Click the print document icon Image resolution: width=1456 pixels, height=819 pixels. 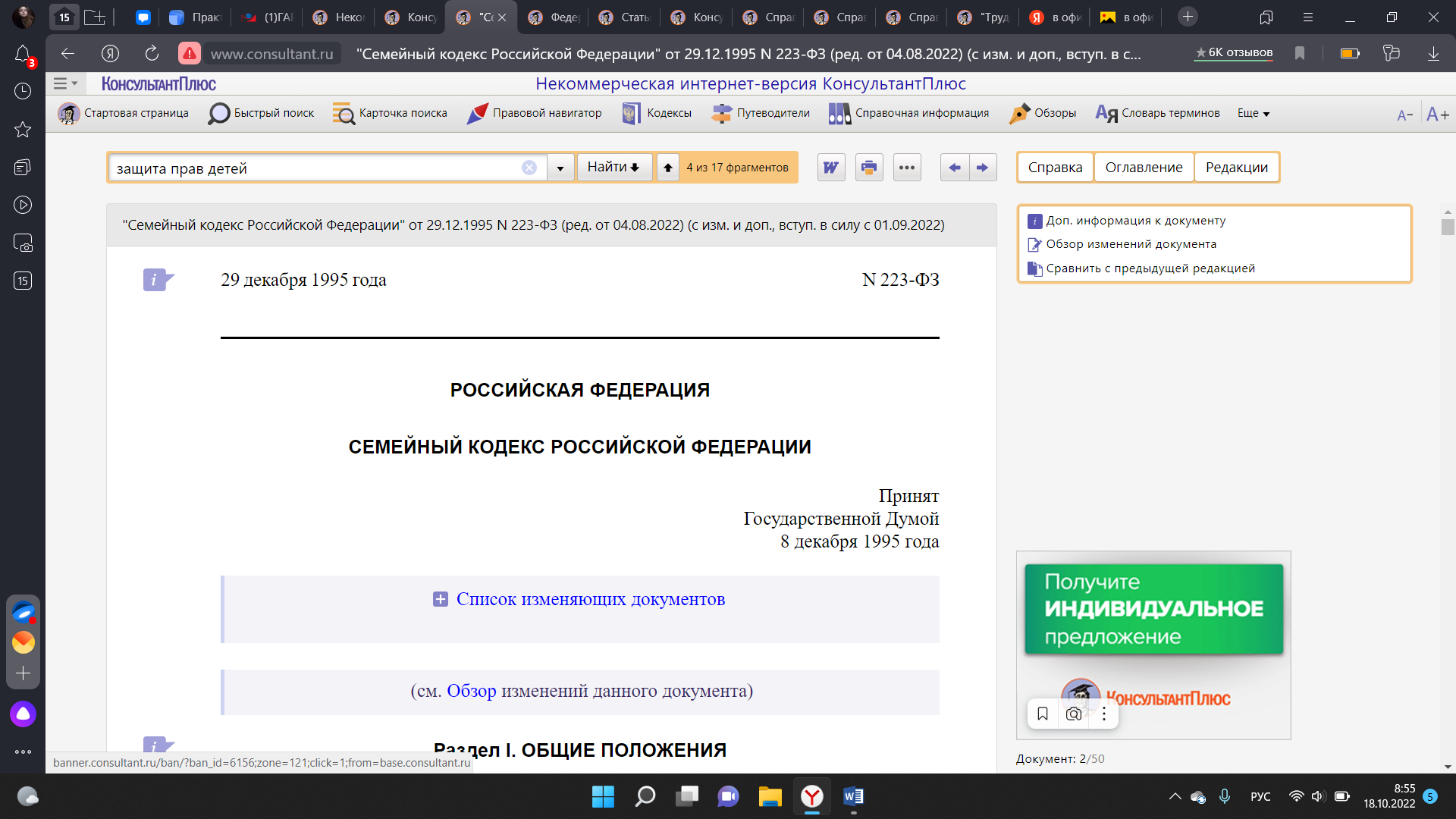tap(869, 168)
